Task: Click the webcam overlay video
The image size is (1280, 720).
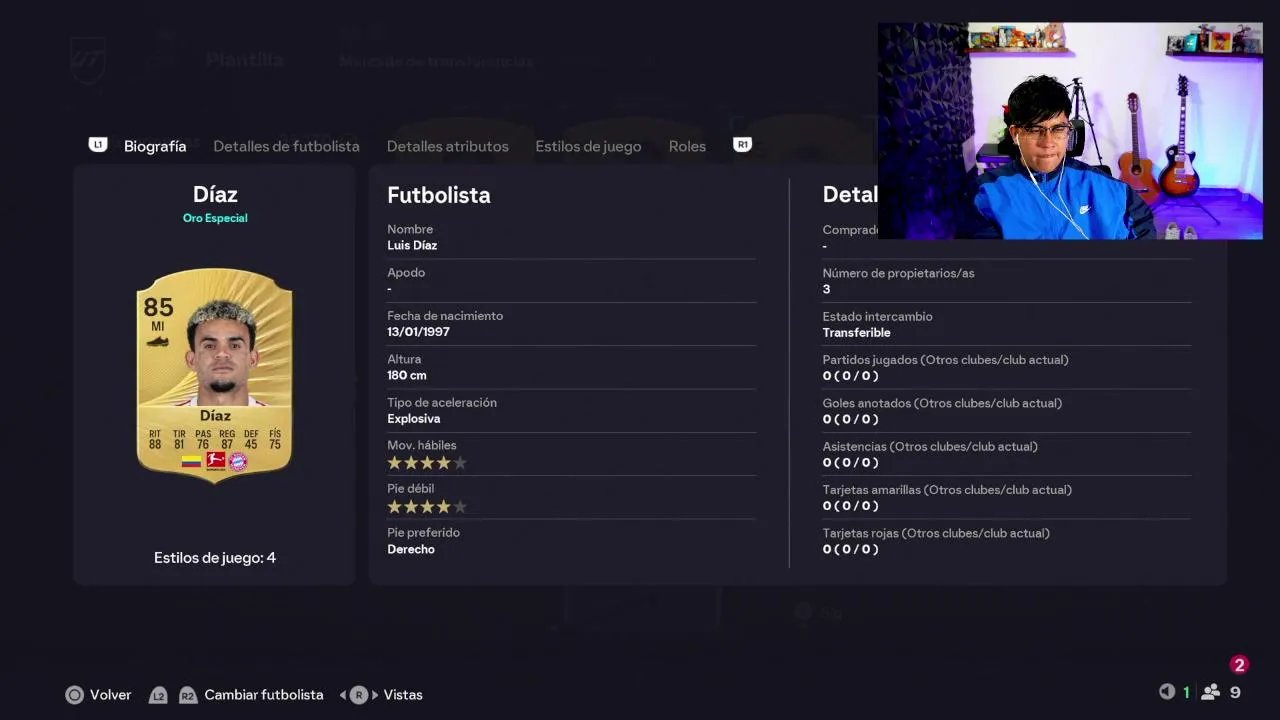Action: pos(1070,131)
